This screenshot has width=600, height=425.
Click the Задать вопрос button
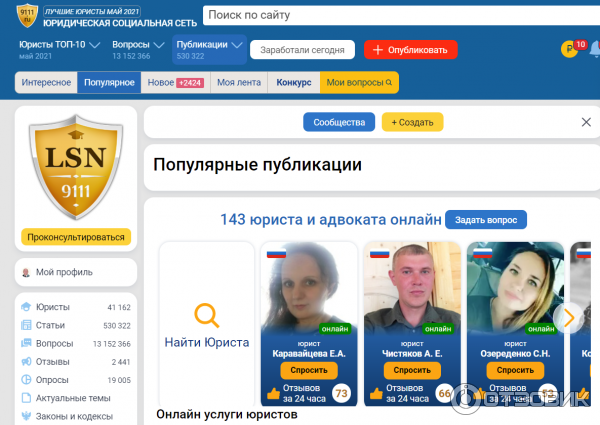[486, 220]
